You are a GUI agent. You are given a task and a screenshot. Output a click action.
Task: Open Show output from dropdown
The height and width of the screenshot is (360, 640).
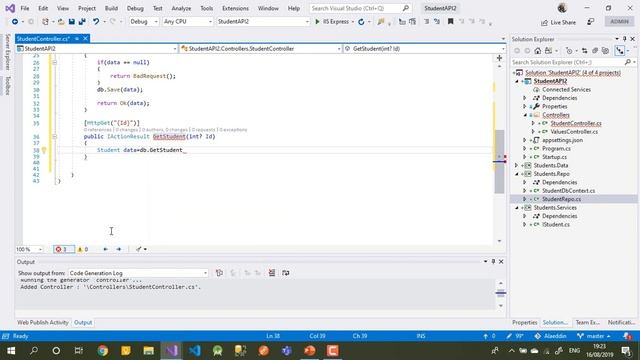point(138,273)
